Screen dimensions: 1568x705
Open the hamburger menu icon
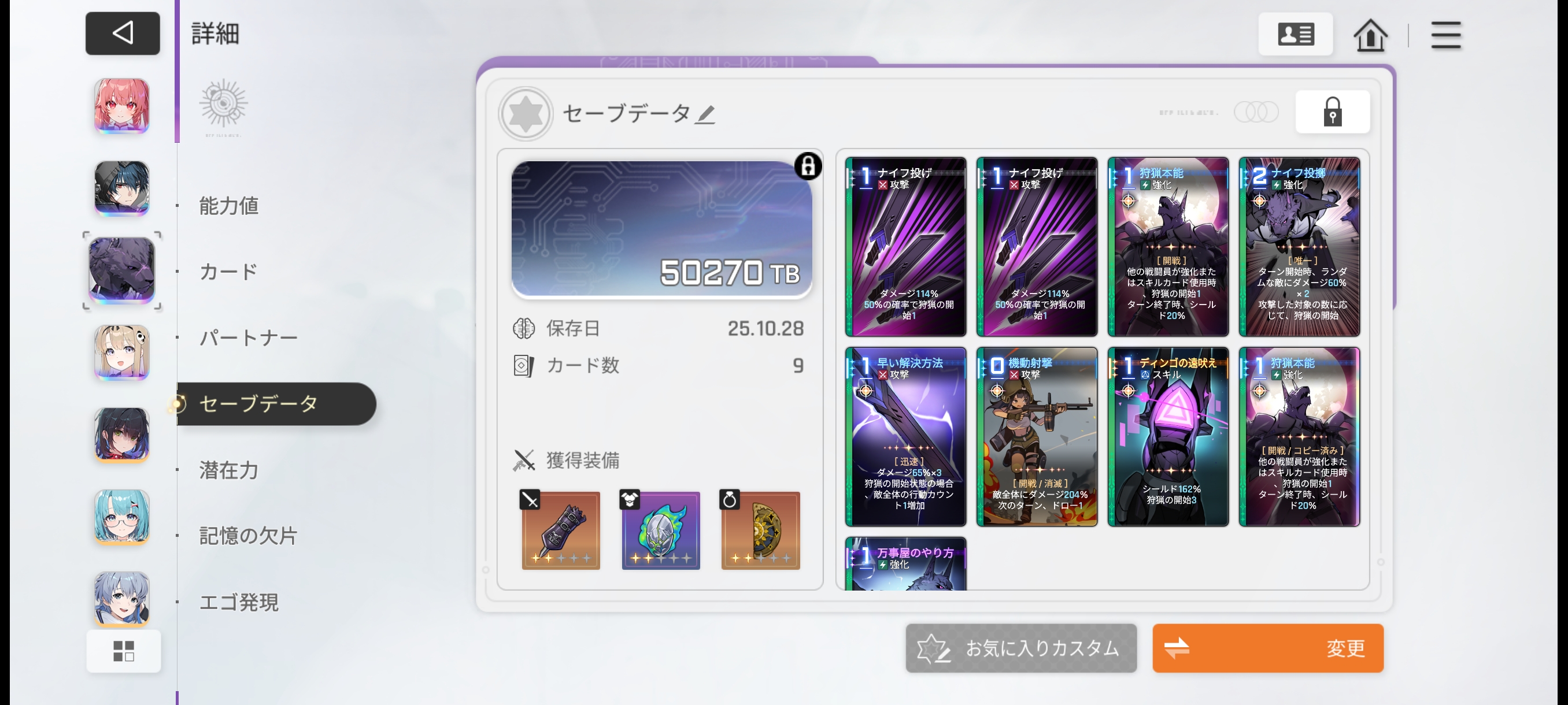(x=1445, y=35)
